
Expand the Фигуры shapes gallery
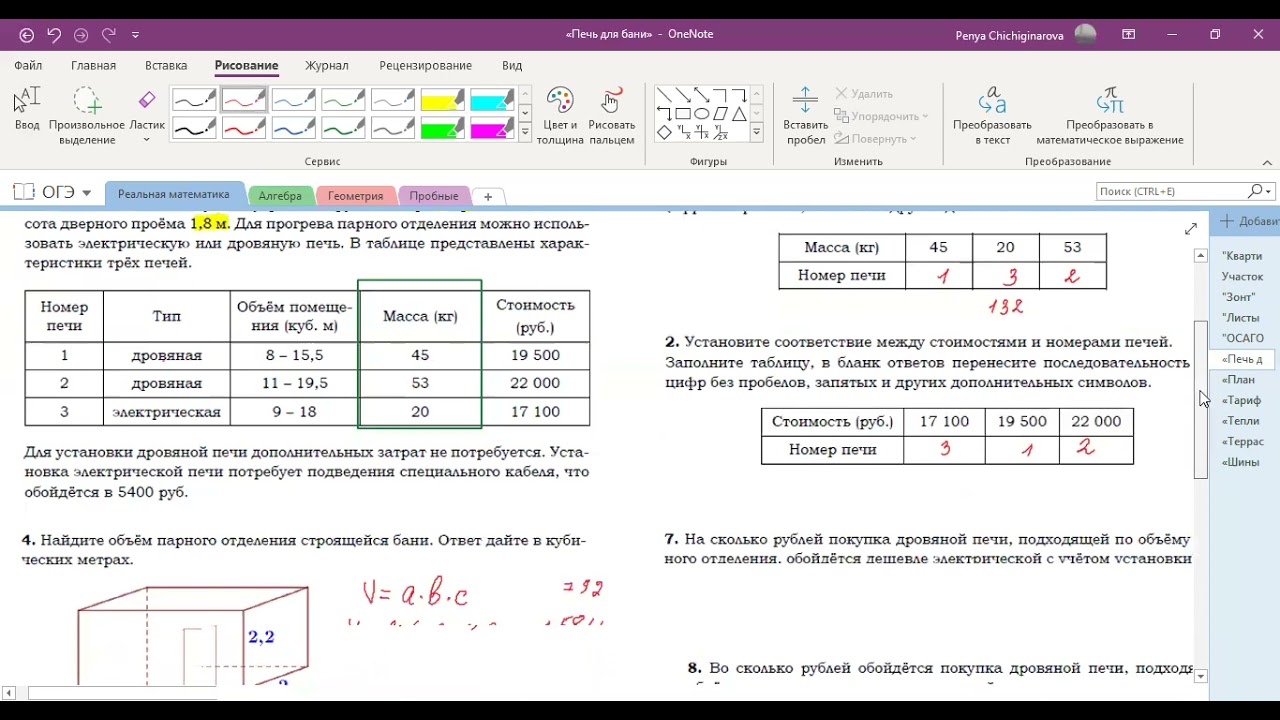[757, 132]
